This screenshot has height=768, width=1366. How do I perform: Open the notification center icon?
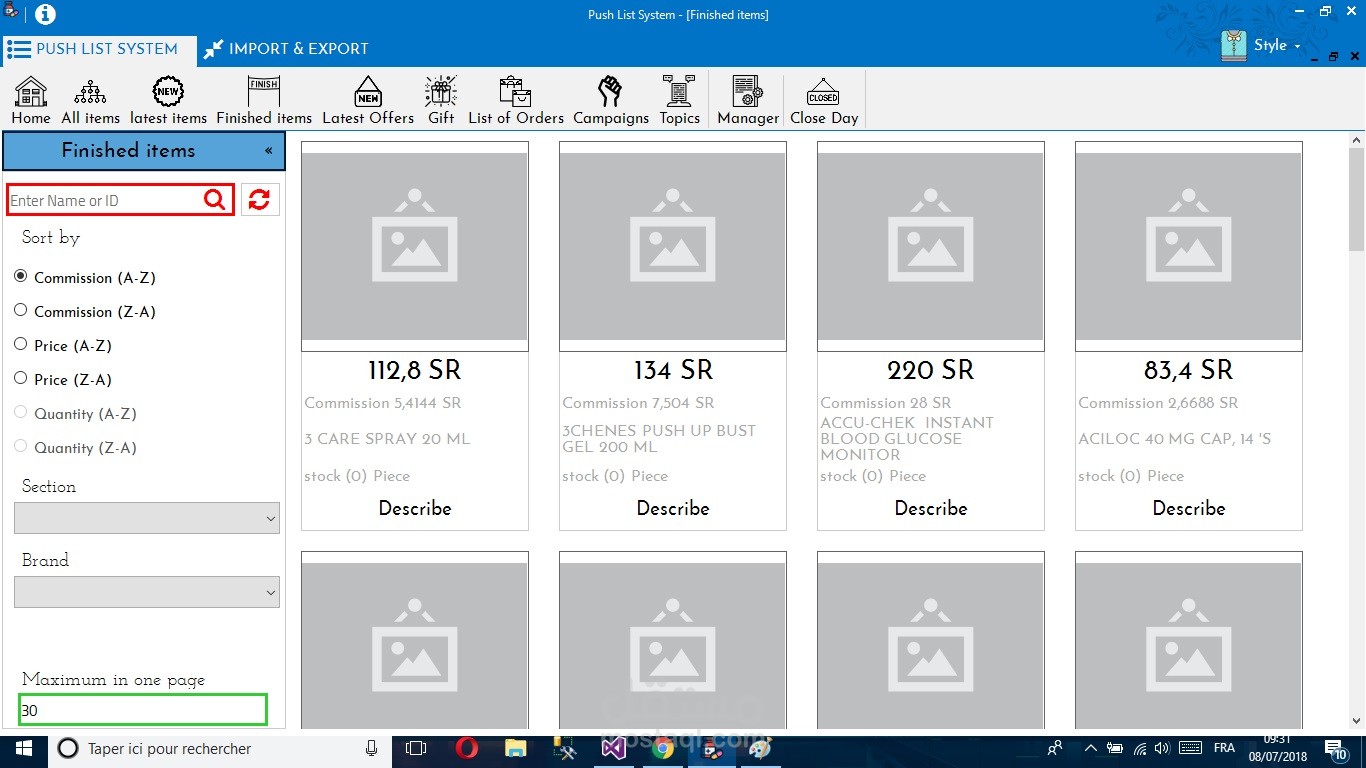pos(1338,748)
